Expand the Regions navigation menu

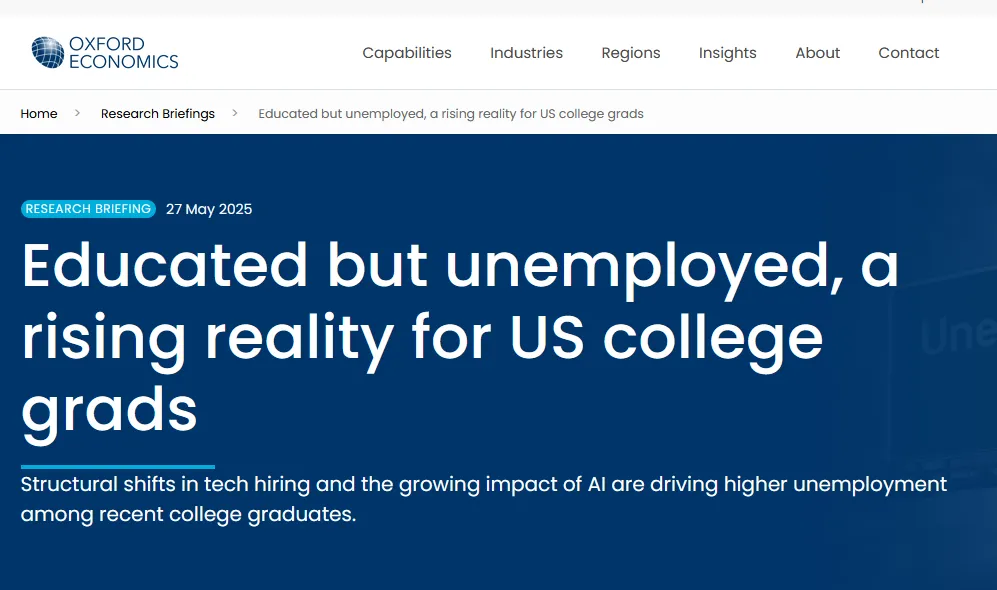630,53
